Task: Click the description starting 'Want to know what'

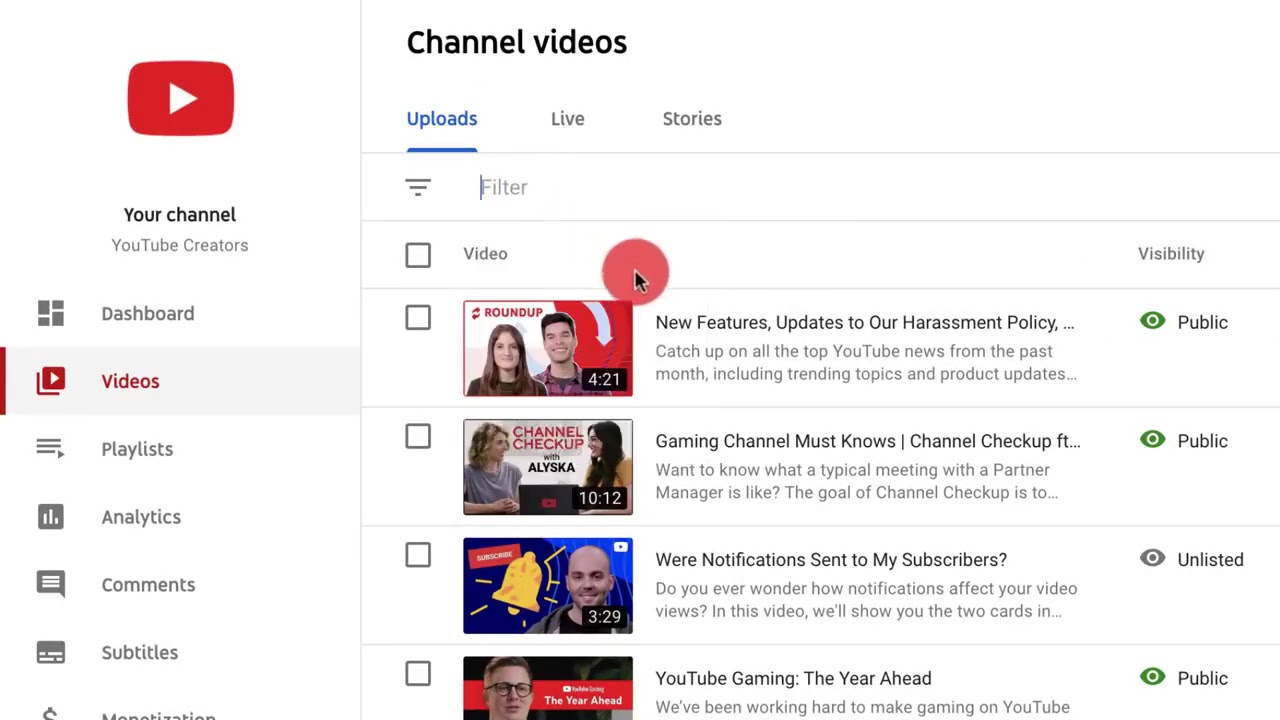Action: 857,481
